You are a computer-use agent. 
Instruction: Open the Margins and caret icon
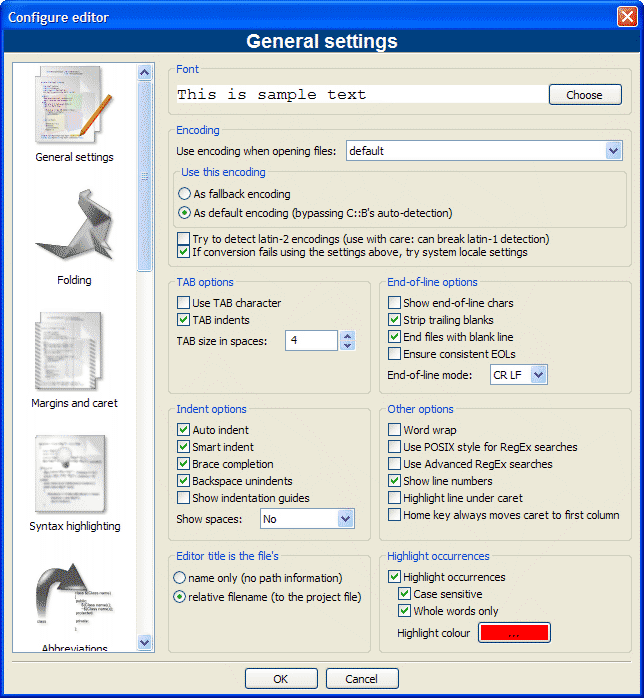coord(74,354)
